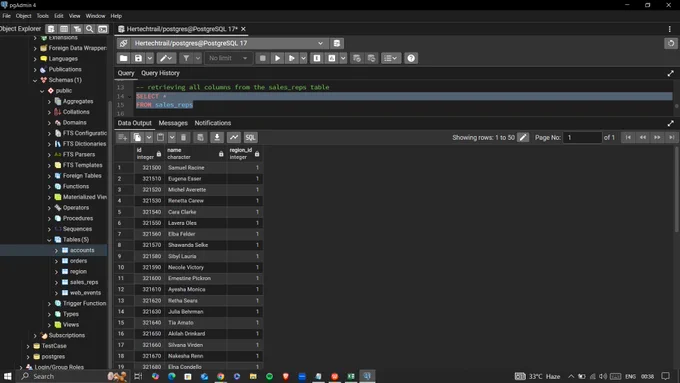Click the Execute script icon
This screenshot has height=383, width=680.
(x=292, y=58)
